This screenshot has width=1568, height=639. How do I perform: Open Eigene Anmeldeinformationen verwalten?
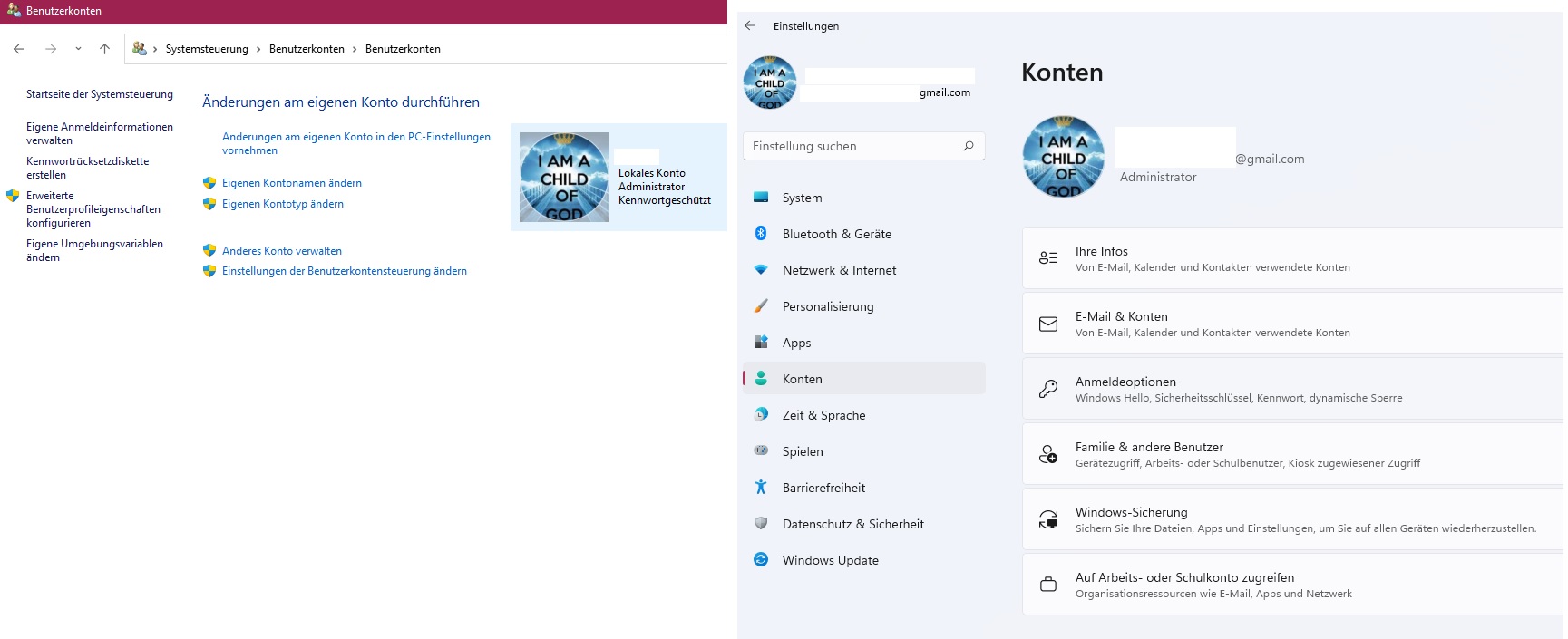(100, 133)
